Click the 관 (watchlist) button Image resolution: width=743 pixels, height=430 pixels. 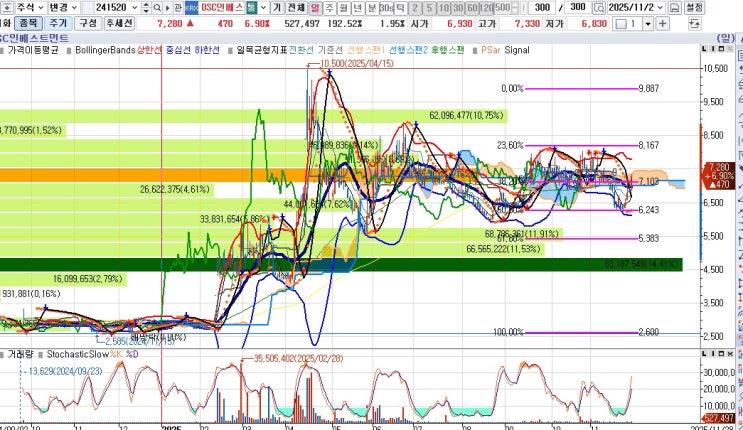coord(178,8)
